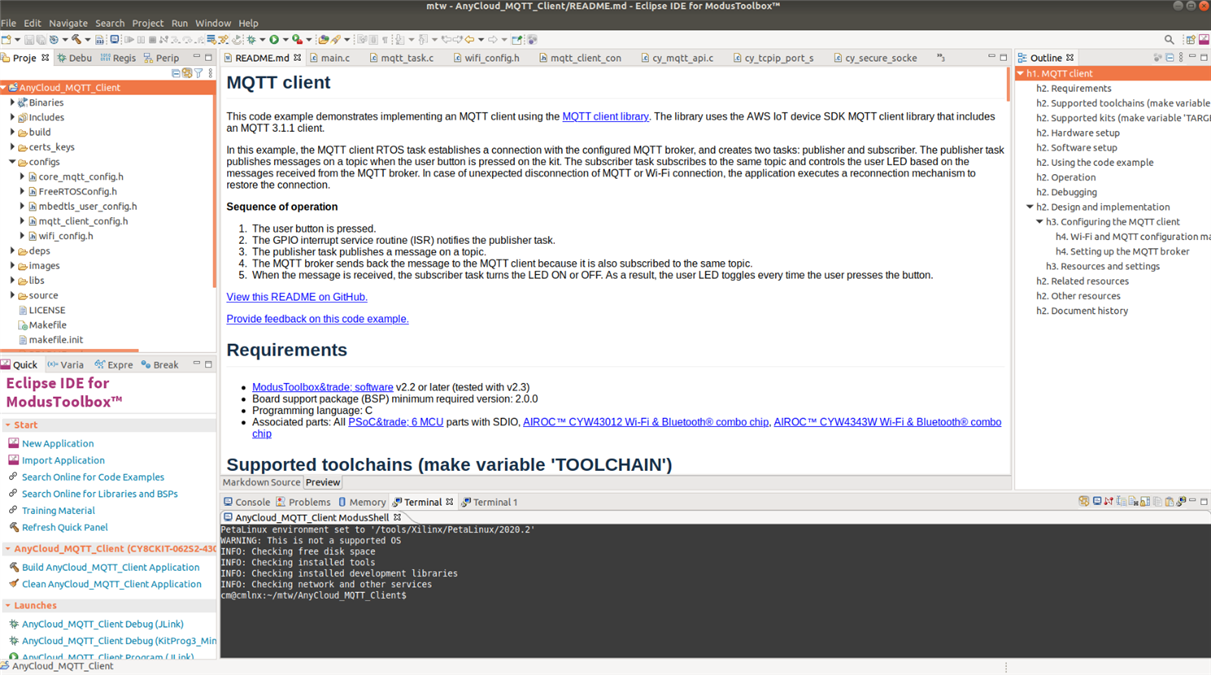
Task: Click the Build hammer toolbar icon
Action: coord(76,40)
